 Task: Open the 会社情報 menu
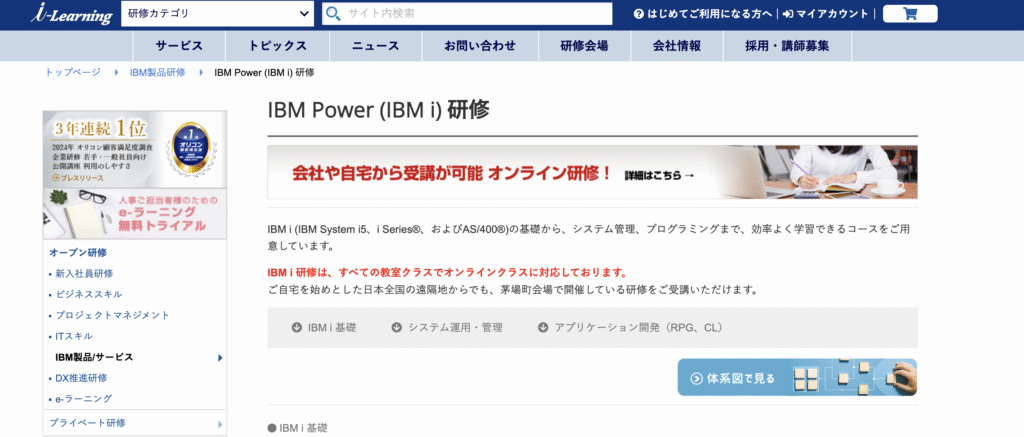pos(677,46)
